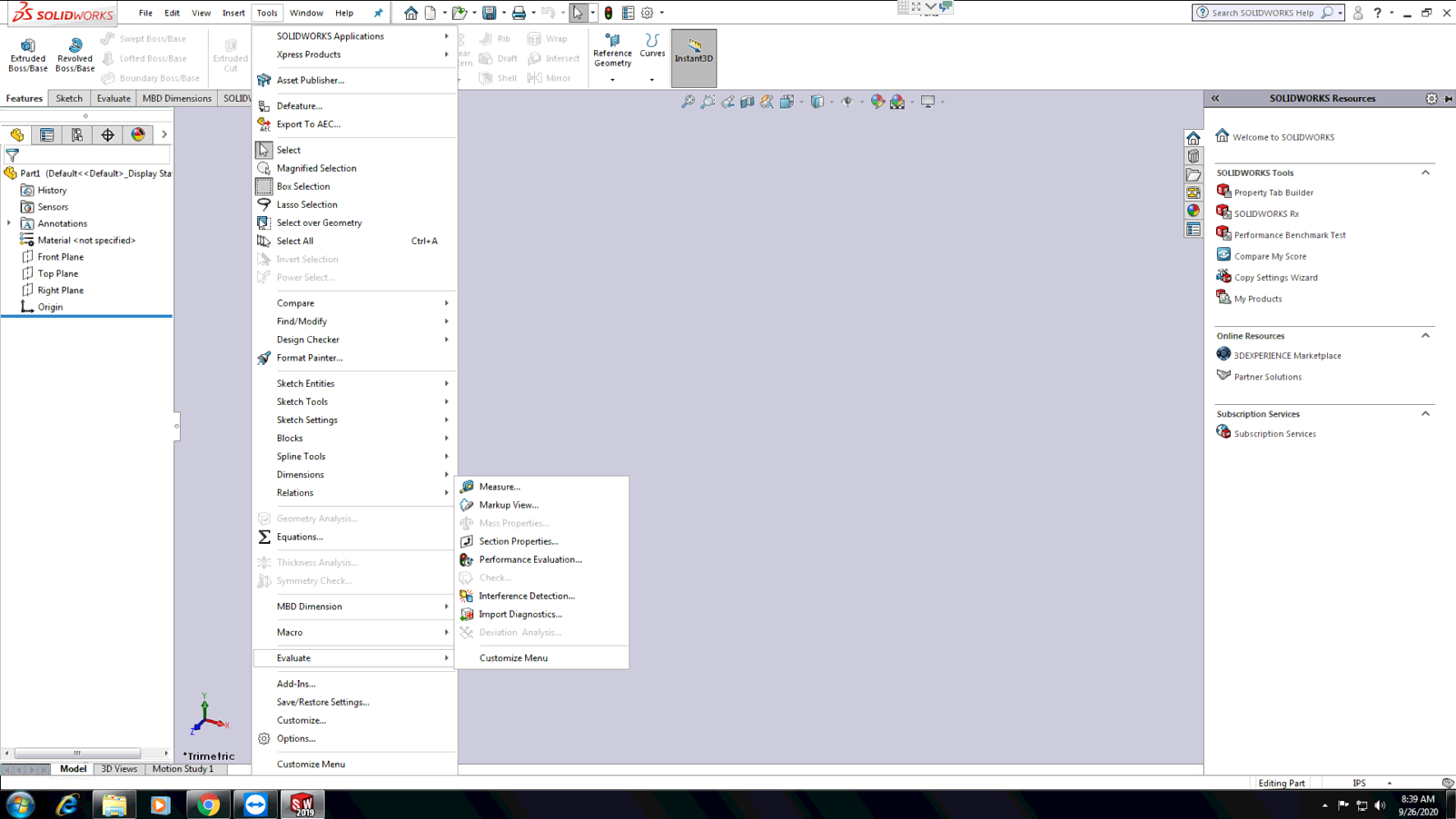Open the Curves tool
Screen dimensions: 1456x819
(x=652, y=46)
